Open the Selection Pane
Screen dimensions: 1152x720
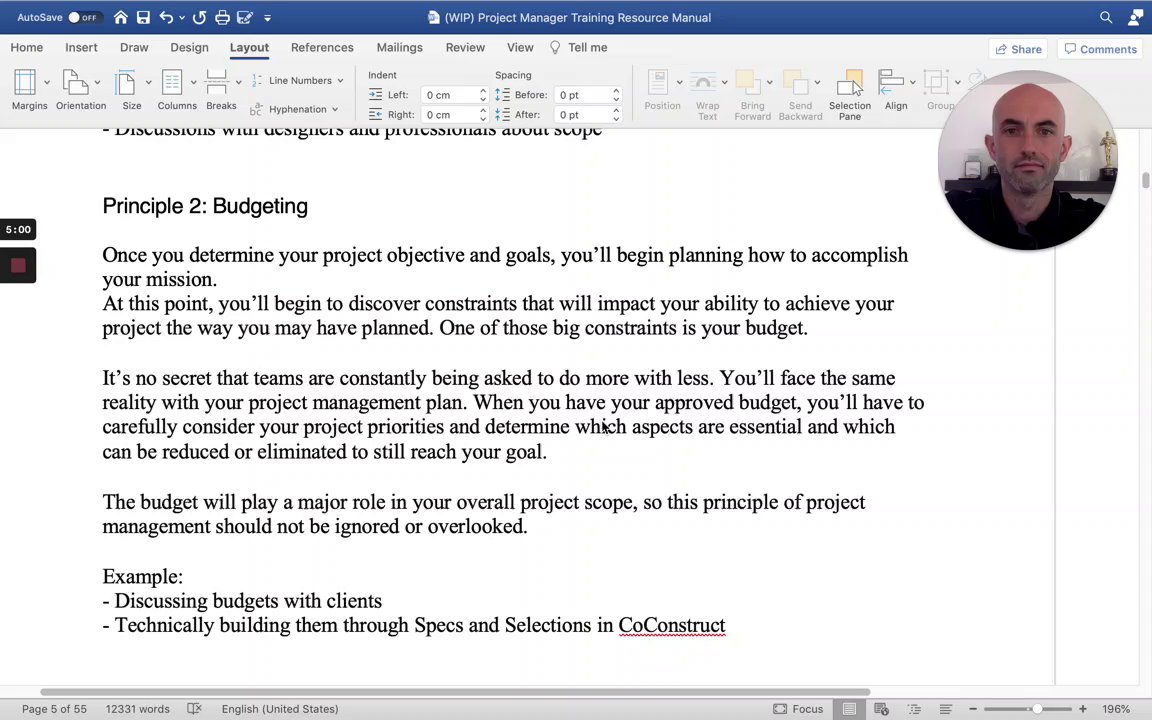coord(850,94)
